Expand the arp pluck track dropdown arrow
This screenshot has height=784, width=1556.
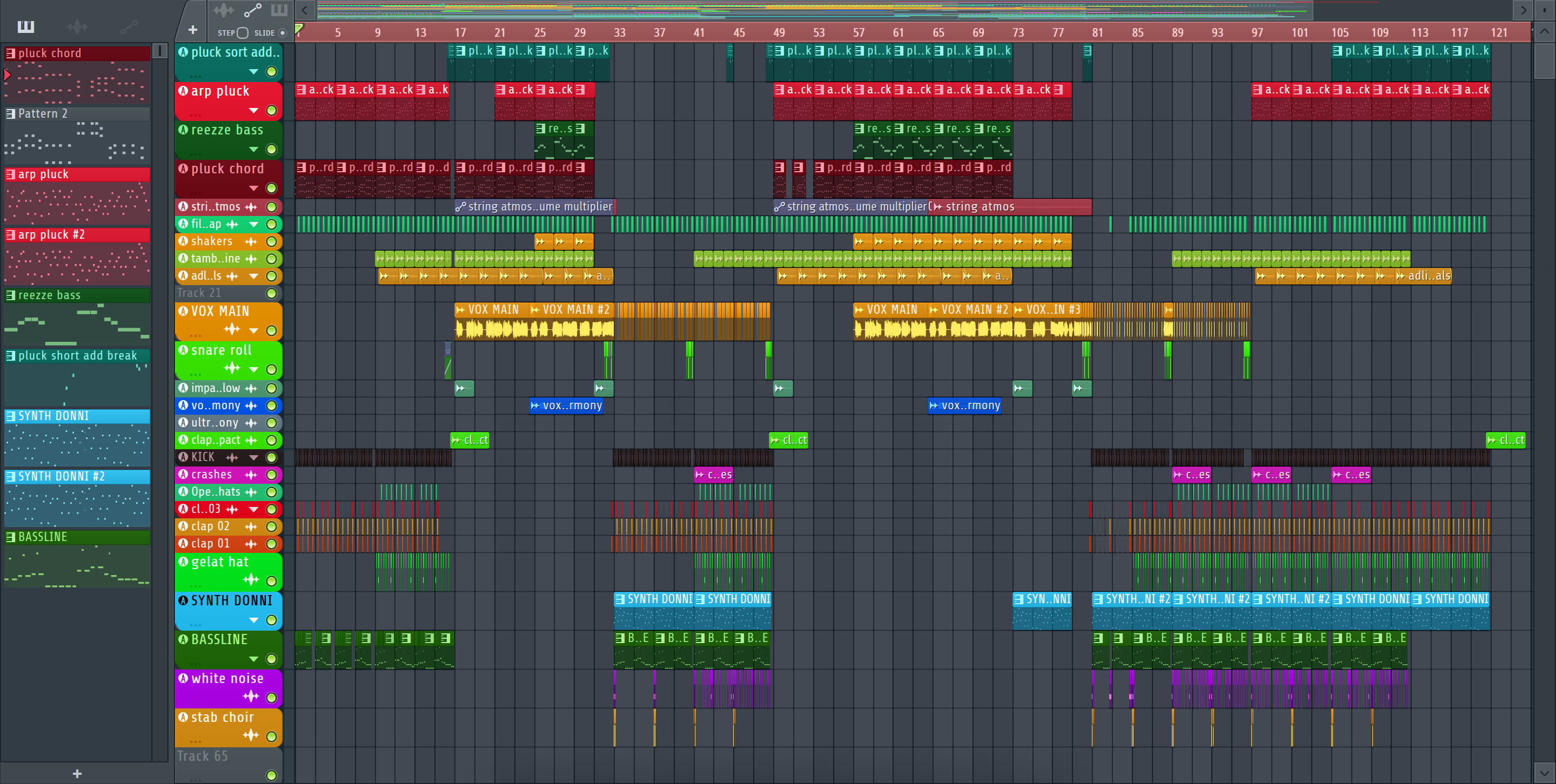coord(254,111)
